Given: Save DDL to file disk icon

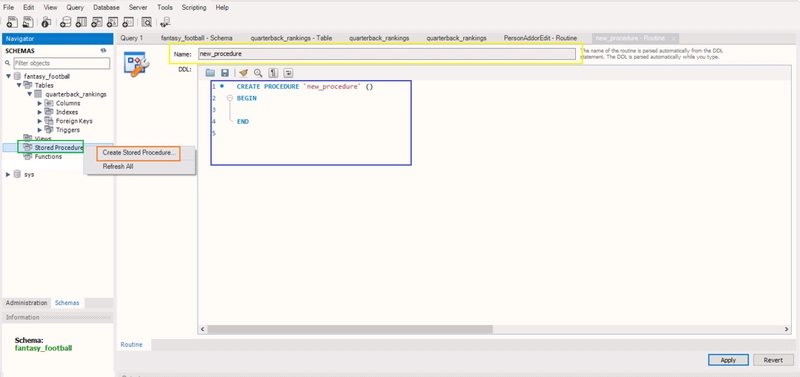Looking at the screenshot, I should (224, 73).
